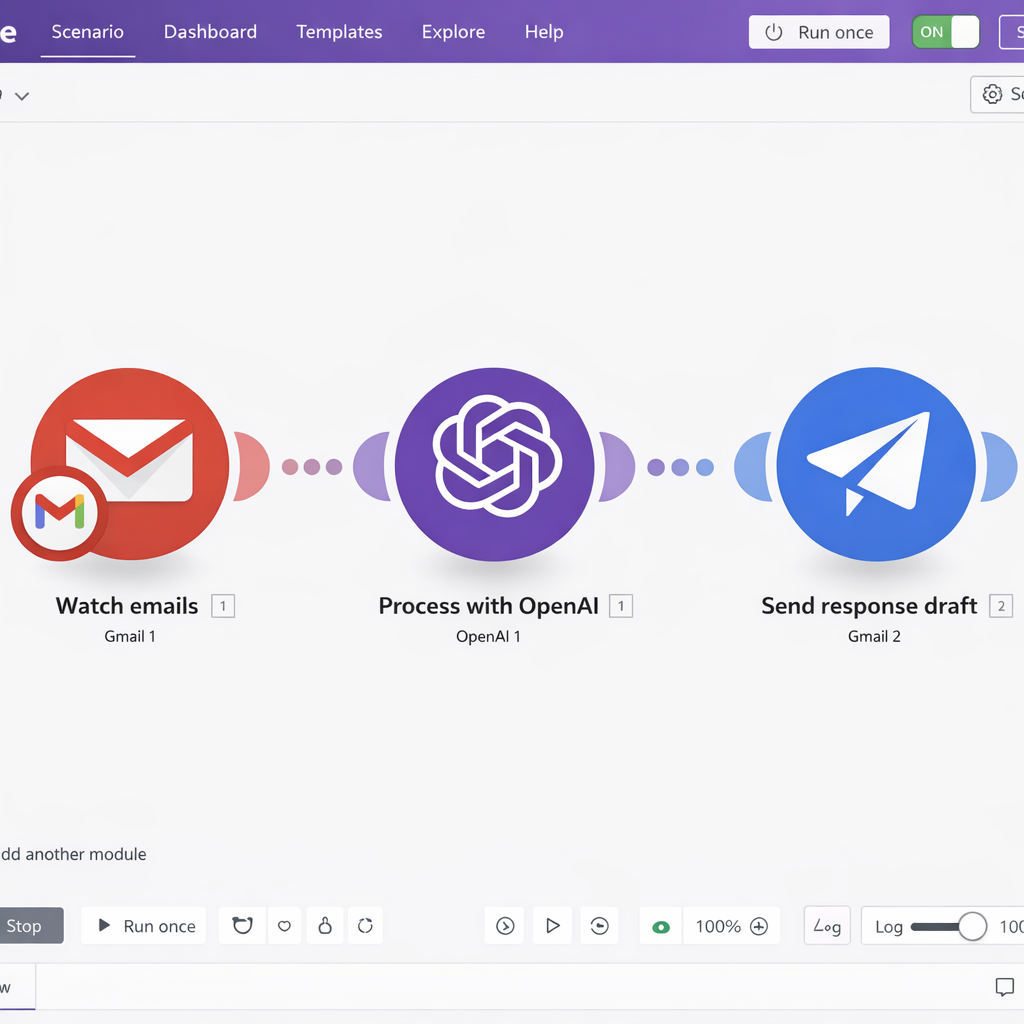1024x1024 pixels.
Task: Toggle the green eye visibility button
Action: coord(661,927)
